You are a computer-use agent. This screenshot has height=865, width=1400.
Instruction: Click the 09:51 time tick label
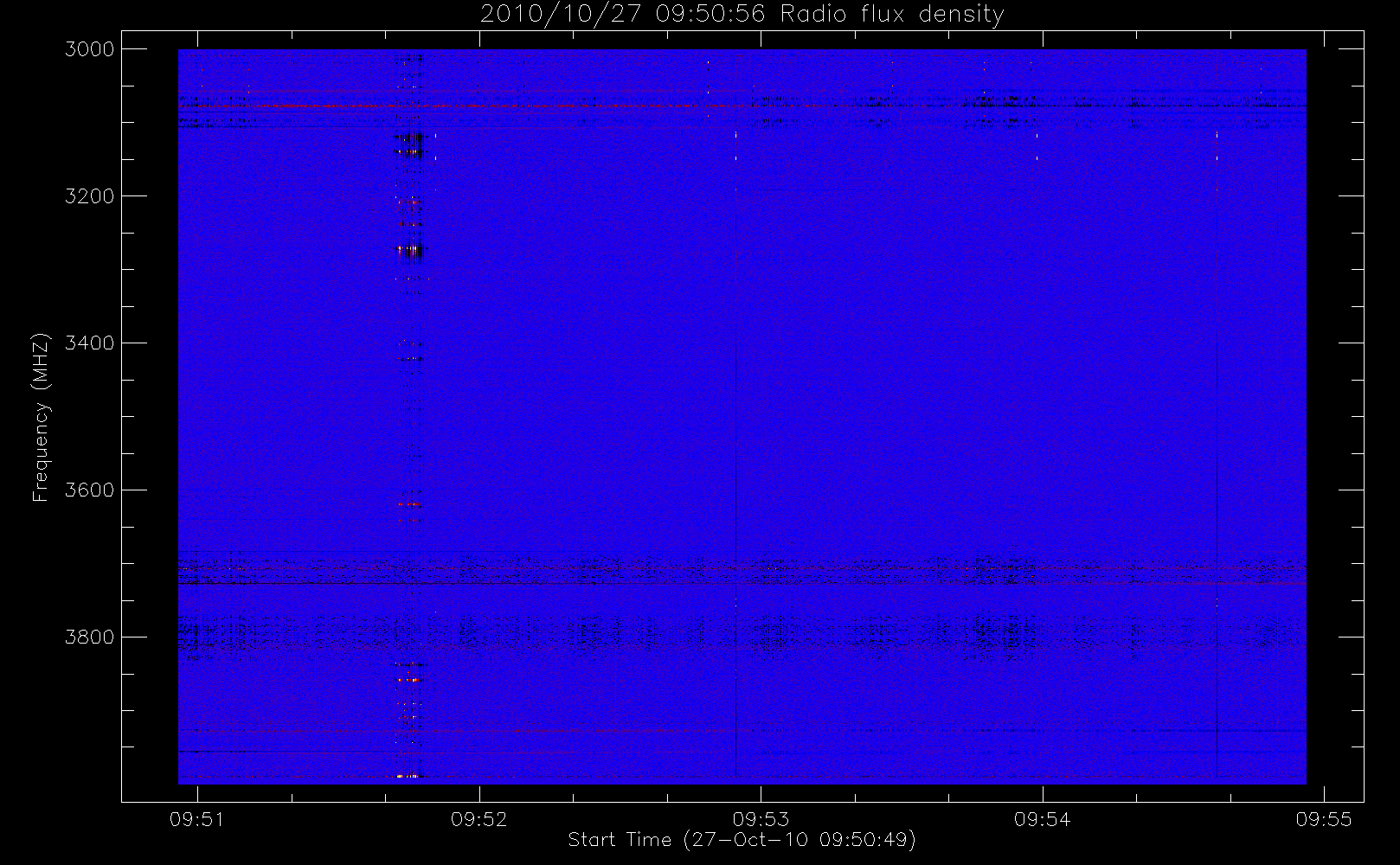(197, 819)
